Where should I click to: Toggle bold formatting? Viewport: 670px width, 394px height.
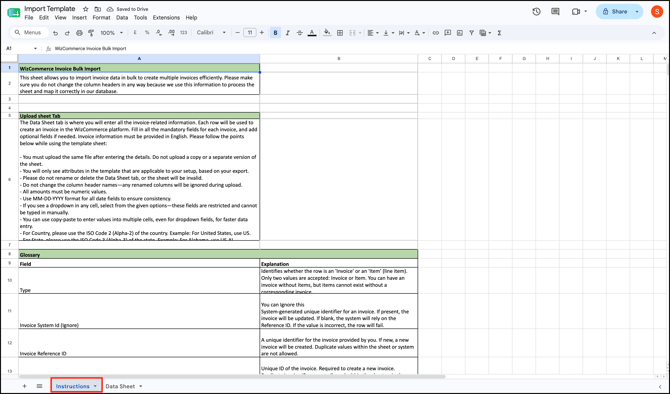click(276, 33)
